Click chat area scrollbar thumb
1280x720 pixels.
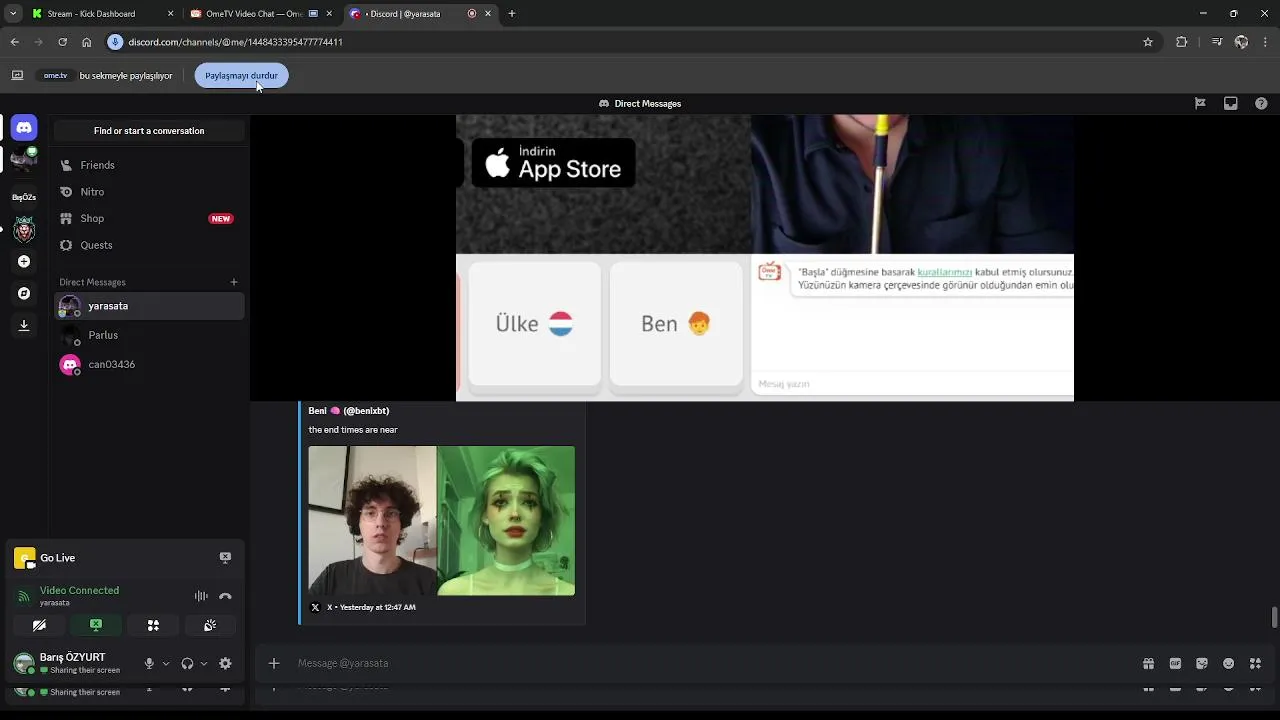point(1274,617)
